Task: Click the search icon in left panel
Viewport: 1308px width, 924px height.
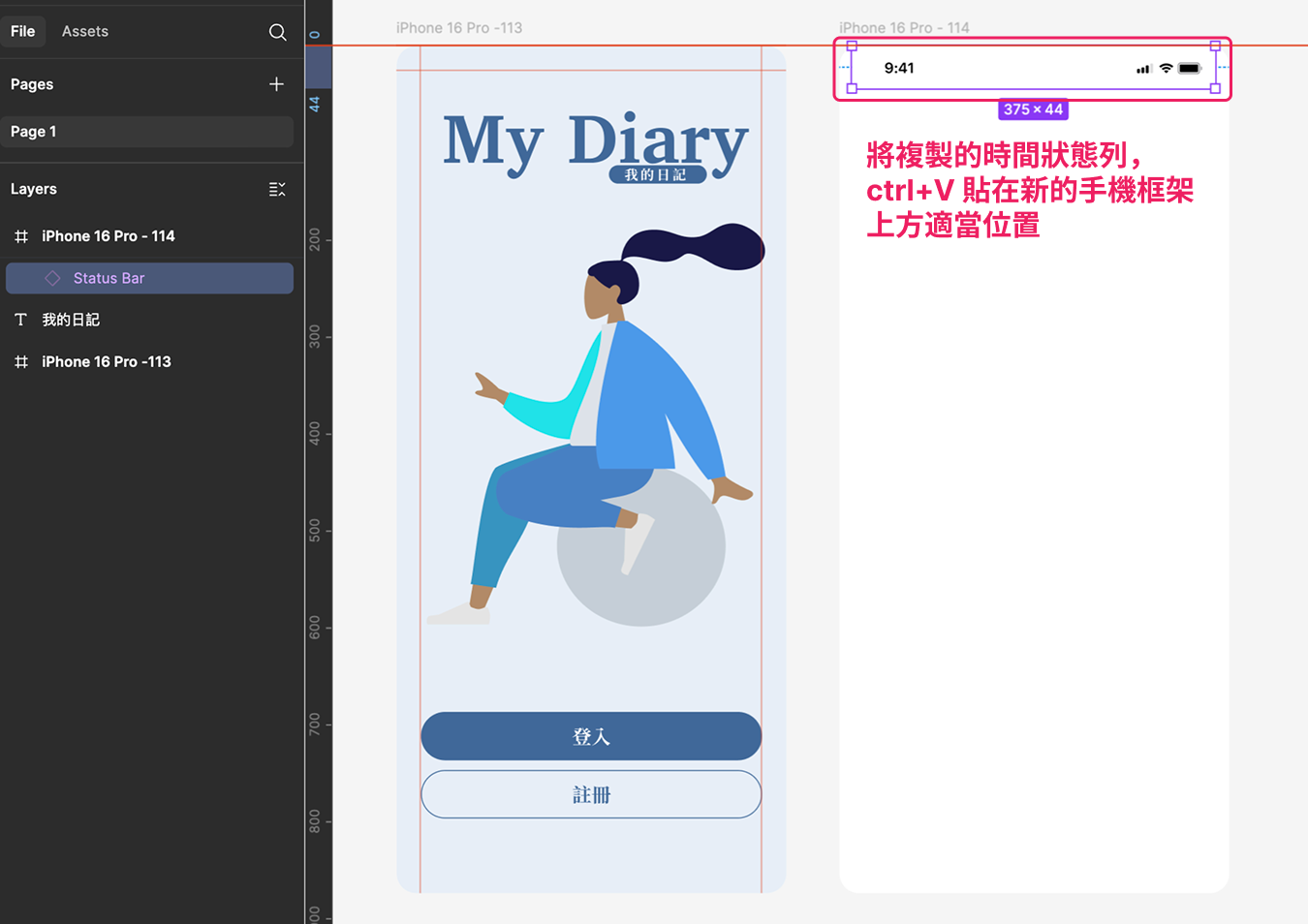Action: coord(277,32)
